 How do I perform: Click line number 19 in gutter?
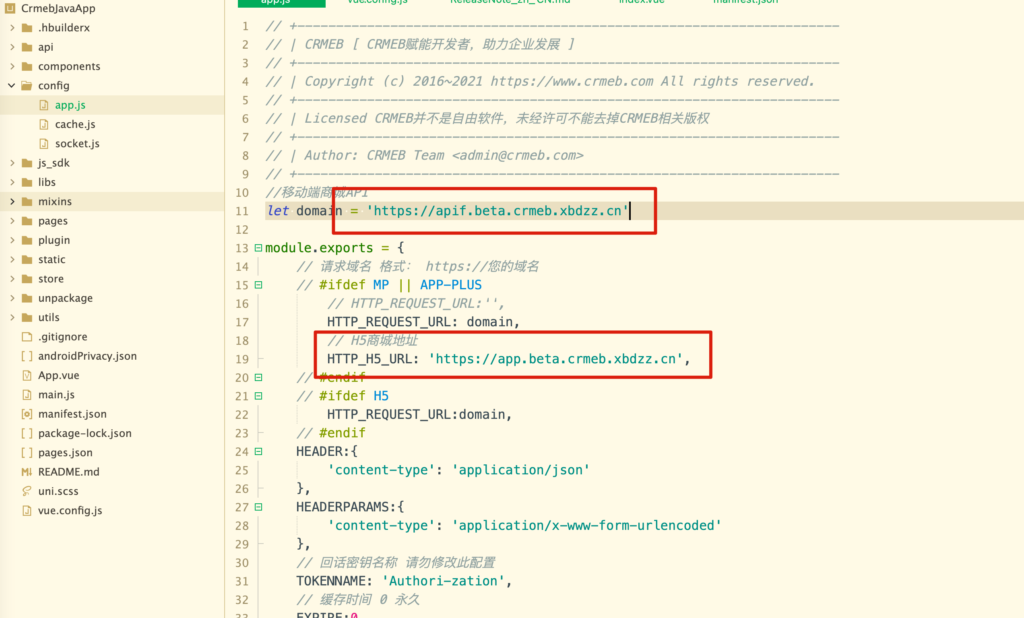click(x=242, y=359)
